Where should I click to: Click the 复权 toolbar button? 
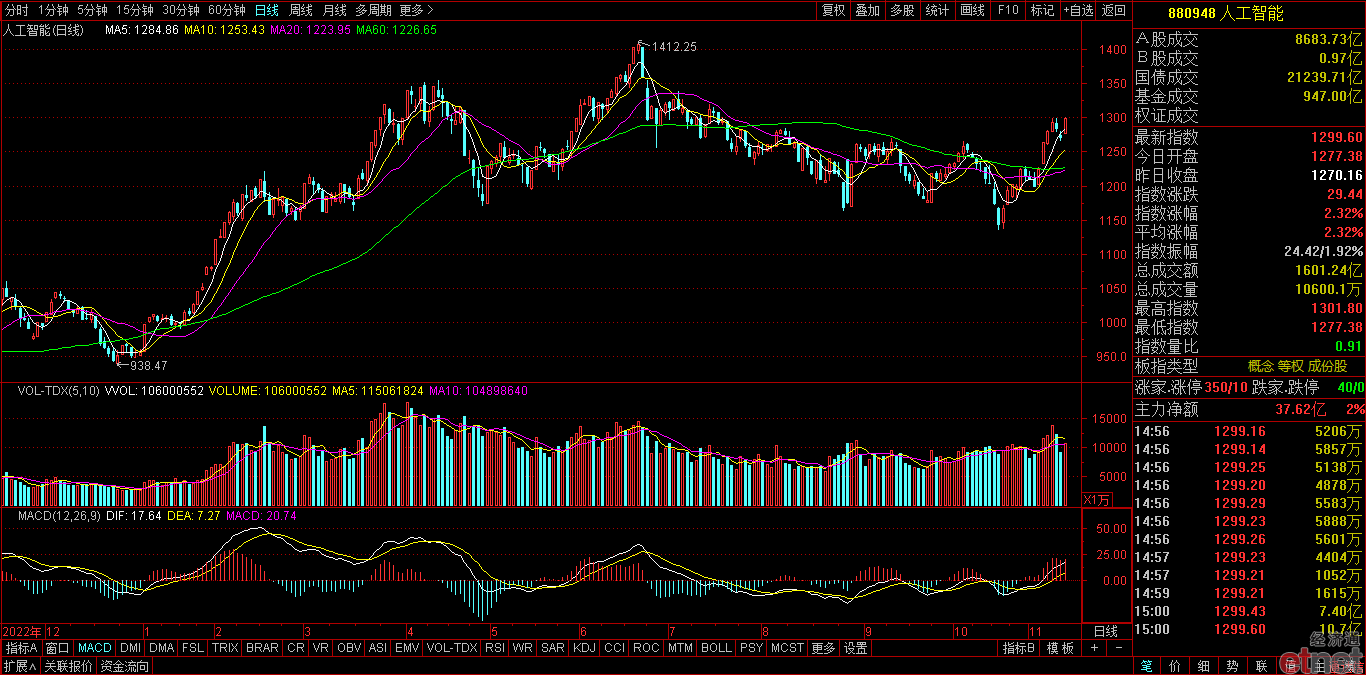tap(834, 10)
